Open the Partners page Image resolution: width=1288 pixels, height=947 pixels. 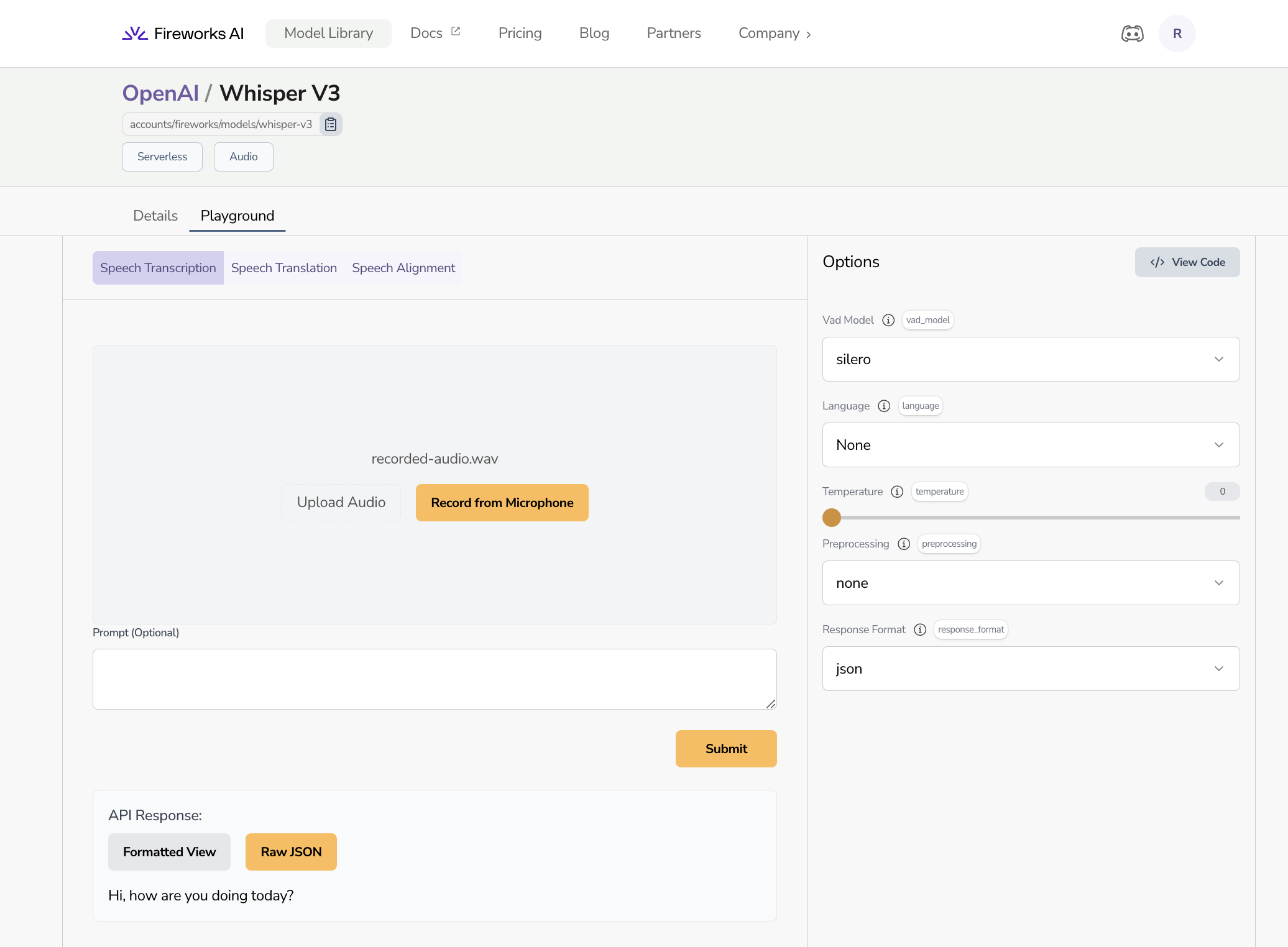(673, 34)
